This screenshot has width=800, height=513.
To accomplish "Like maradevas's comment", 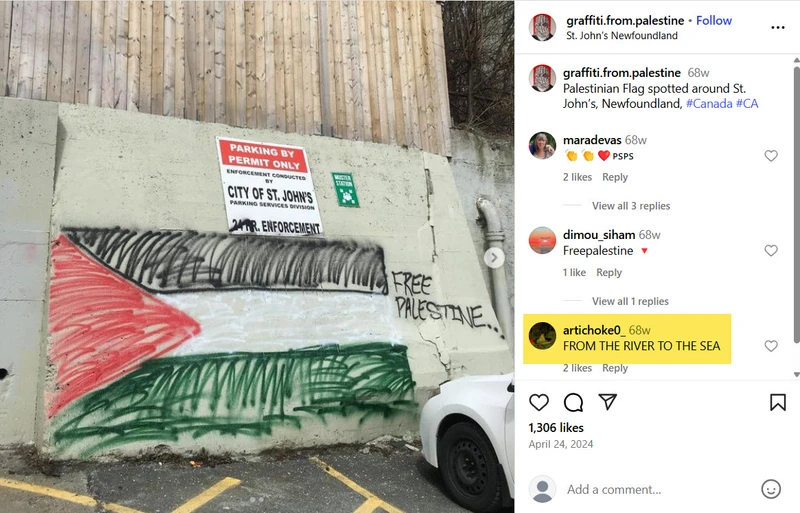I will pos(771,156).
